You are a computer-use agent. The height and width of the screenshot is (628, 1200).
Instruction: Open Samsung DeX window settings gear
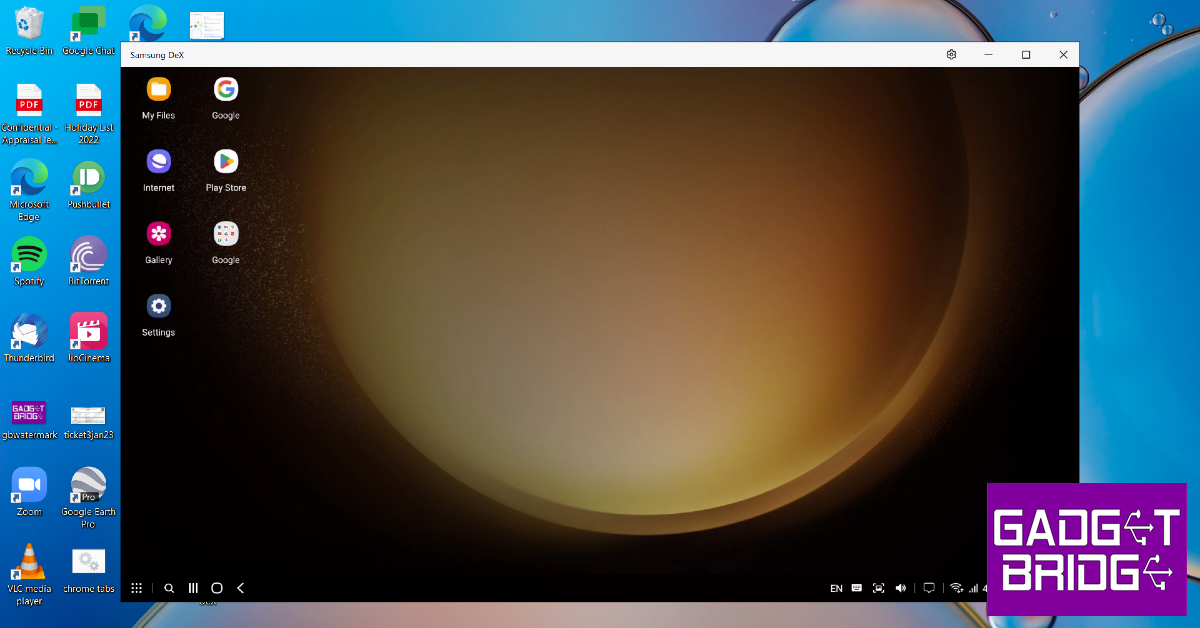tap(951, 55)
